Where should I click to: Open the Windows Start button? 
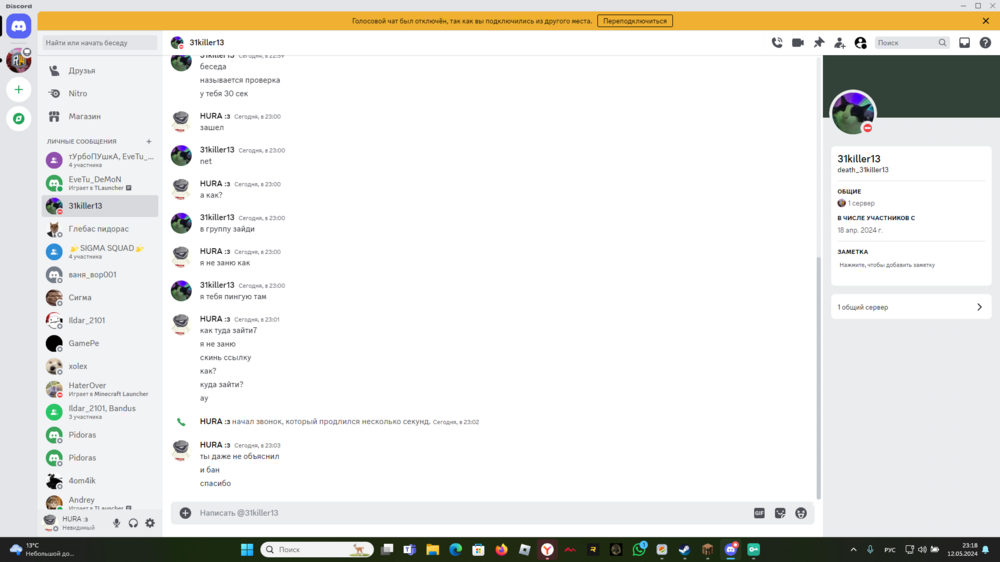click(247, 550)
